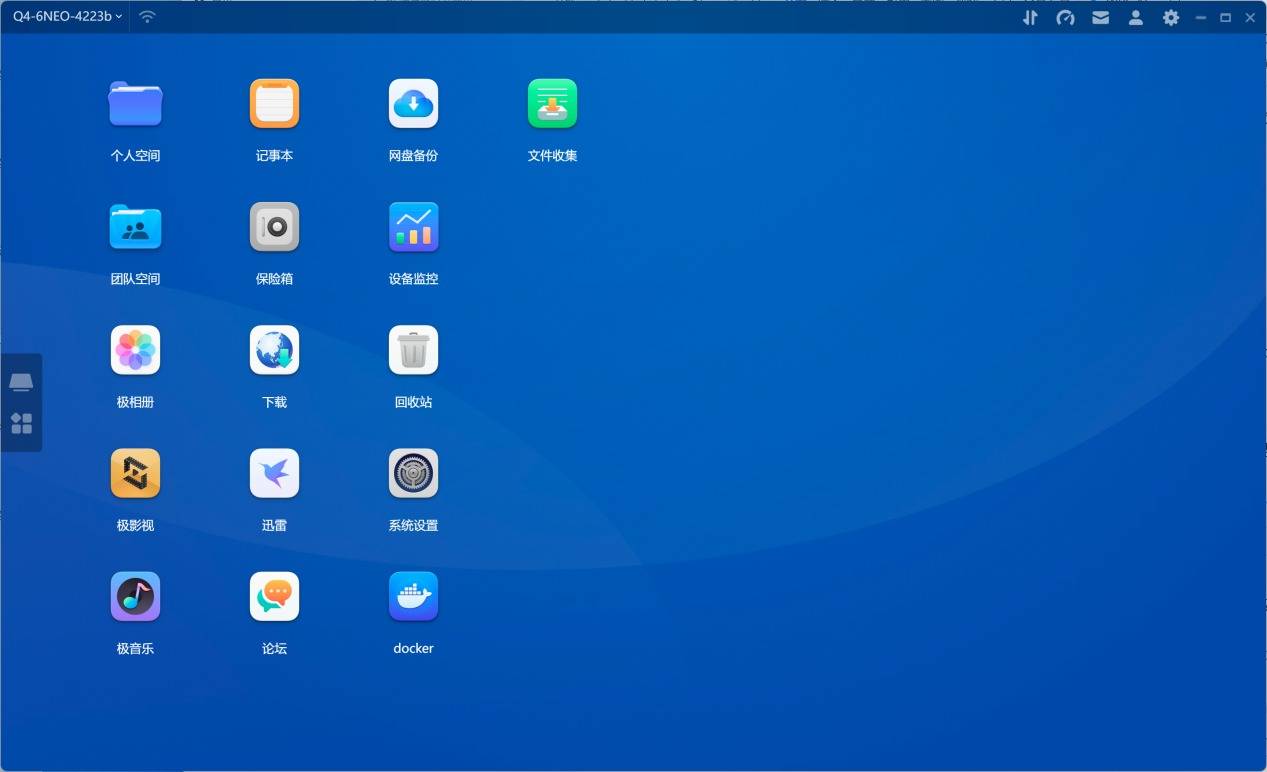Click the mail messages icon in top bar

coord(1100,18)
